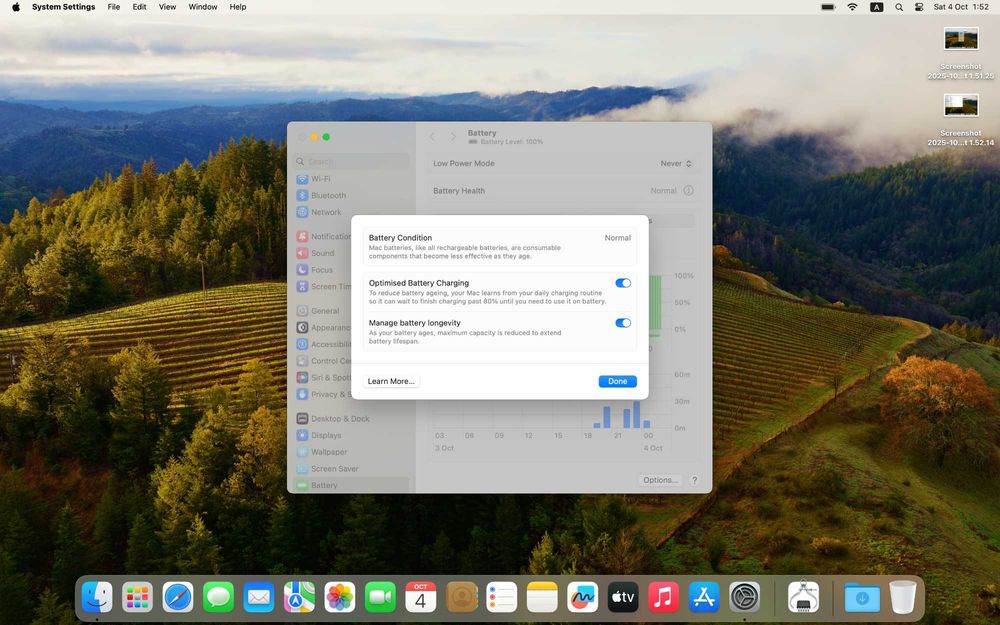Open the System Settings menu
1000x625 pixels.
tap(63, 7)
